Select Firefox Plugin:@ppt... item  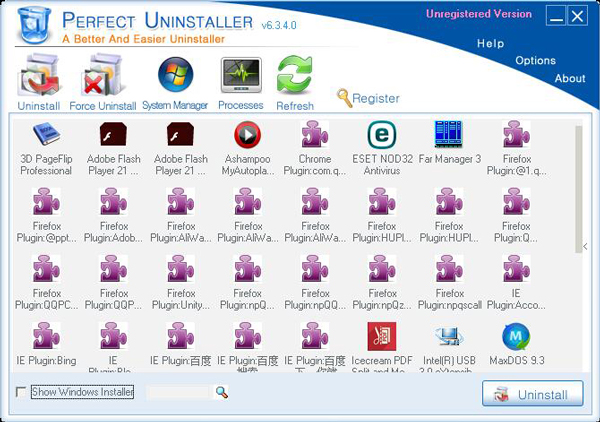[46, 215]
